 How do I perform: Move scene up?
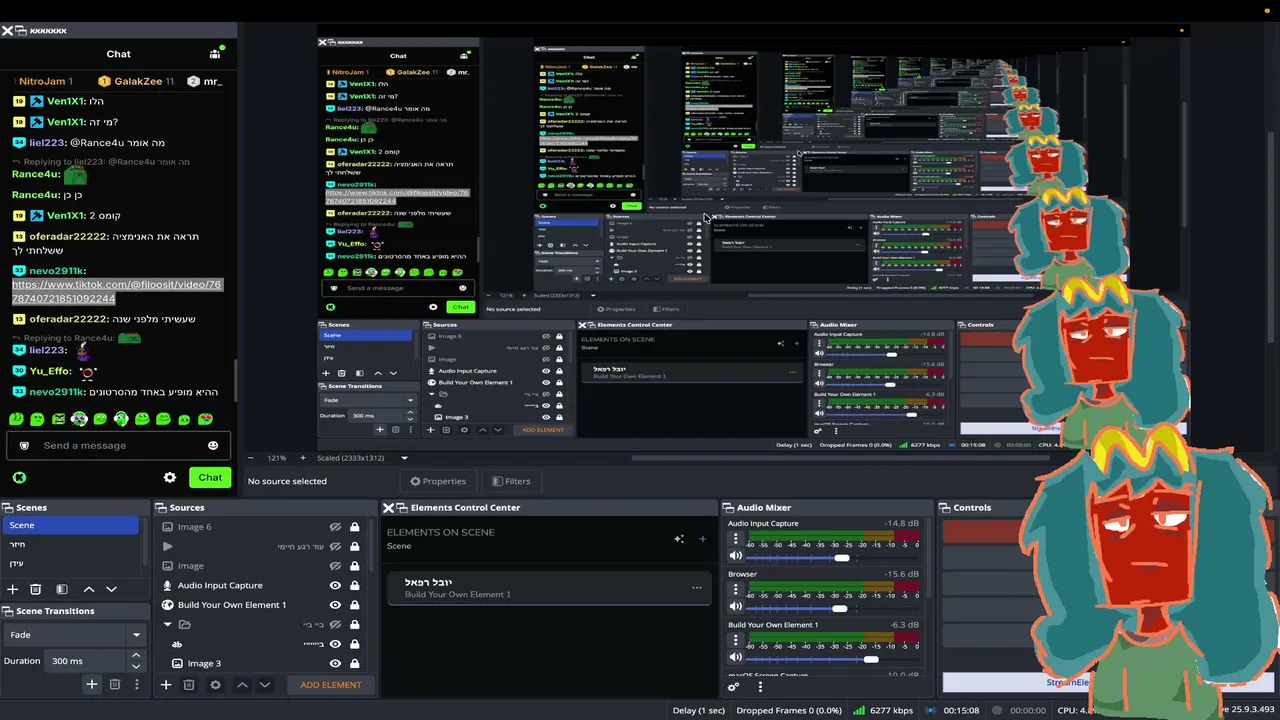[x=89, y=589]
